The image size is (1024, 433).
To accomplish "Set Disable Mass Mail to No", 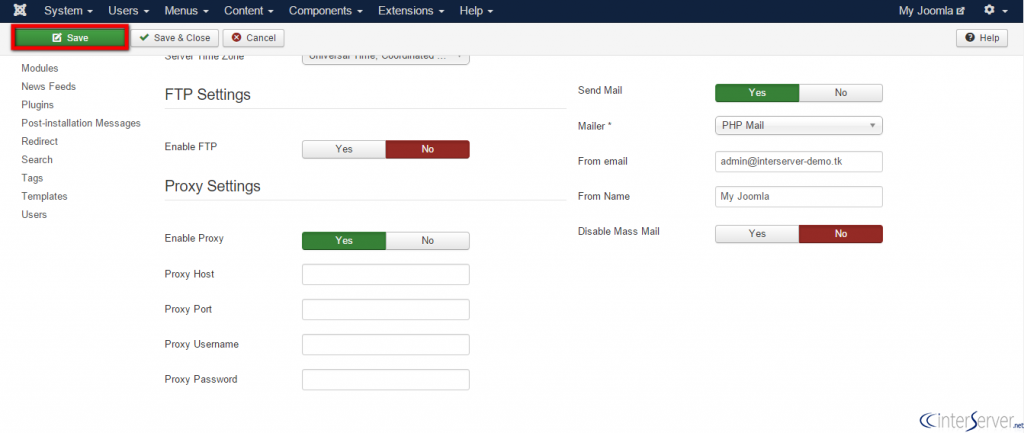I will [841, 234].
